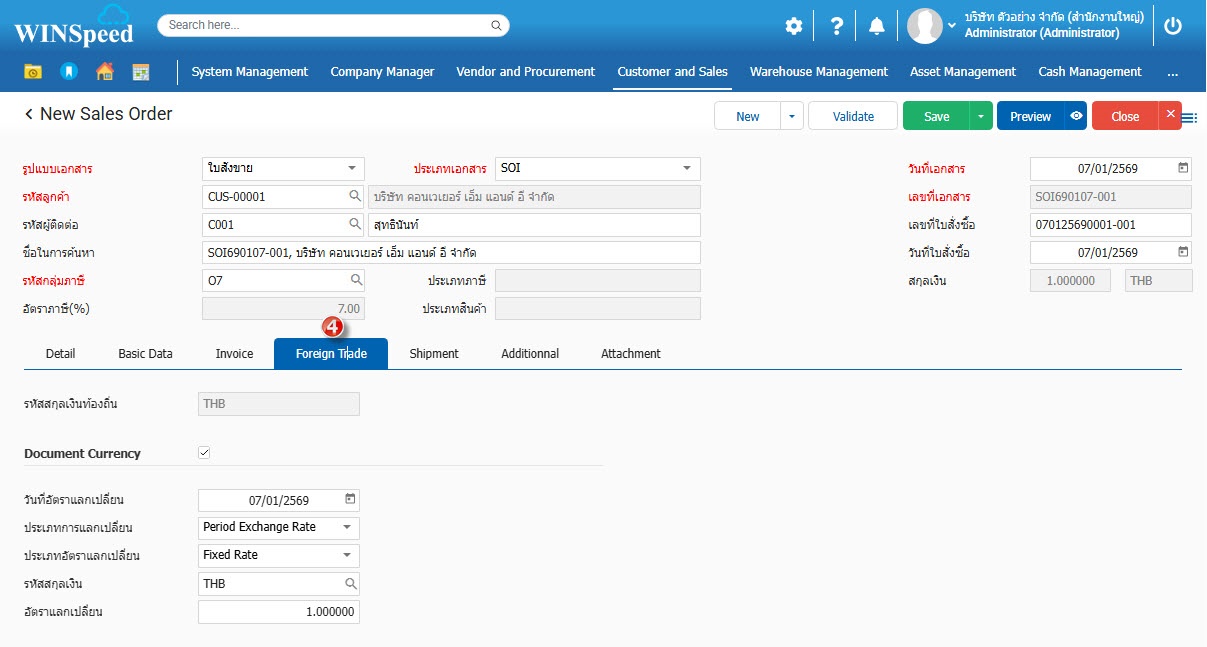Click the search icon in customer code field
This screenshot has width=1207, height=647.
click(354, 197)
